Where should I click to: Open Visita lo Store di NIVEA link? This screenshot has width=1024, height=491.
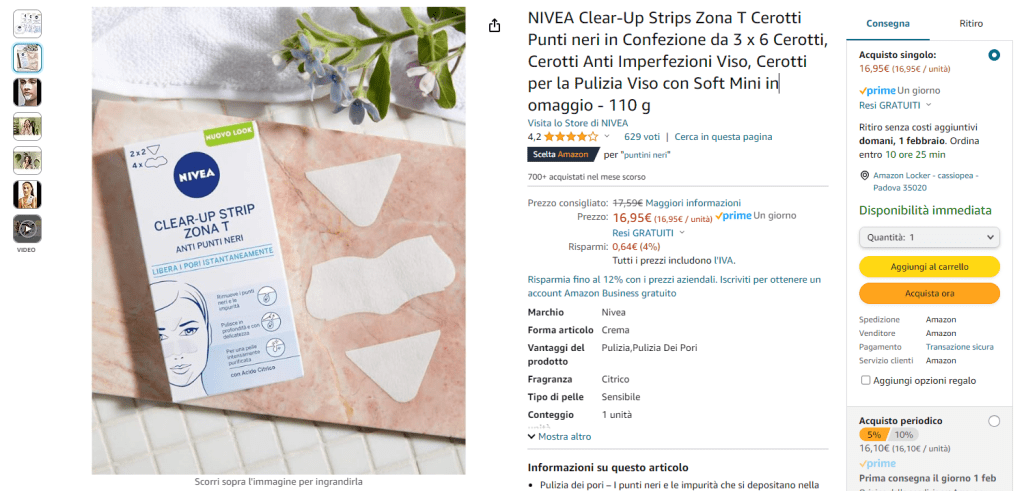tap(578, 123)
